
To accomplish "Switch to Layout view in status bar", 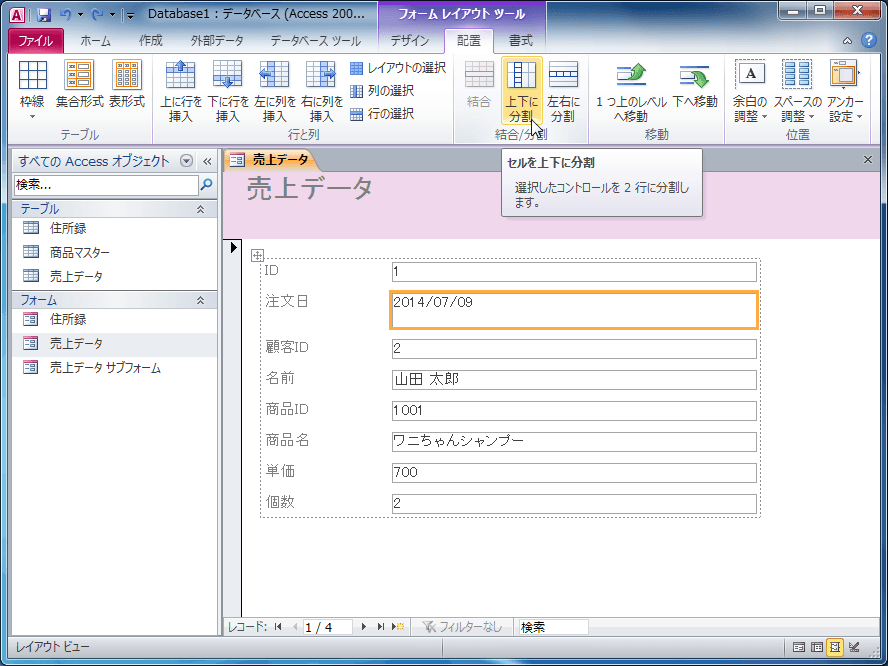I will coord(835,647).
